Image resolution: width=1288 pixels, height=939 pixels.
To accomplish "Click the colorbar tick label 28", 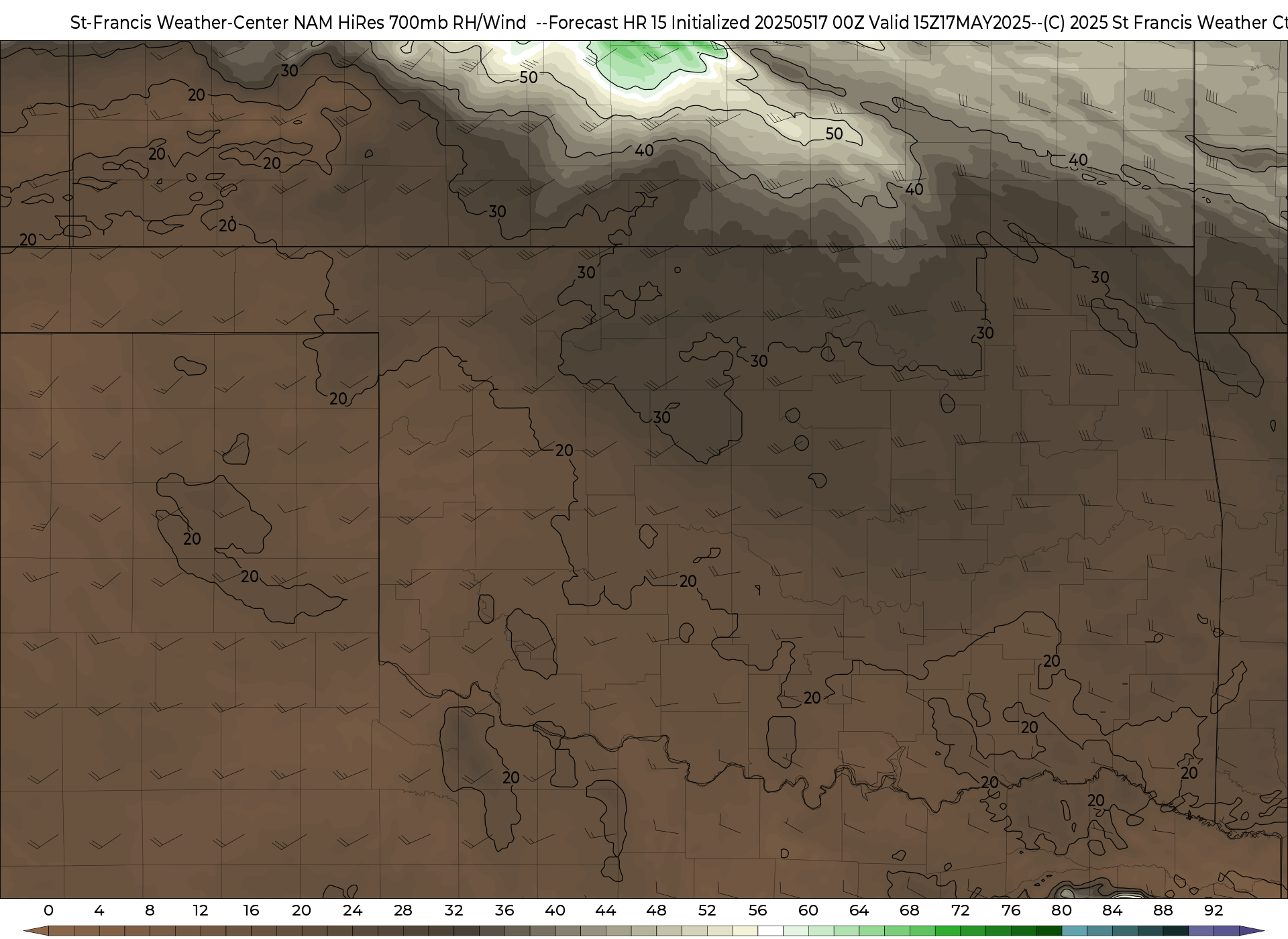I will click(x=403, y=911).
